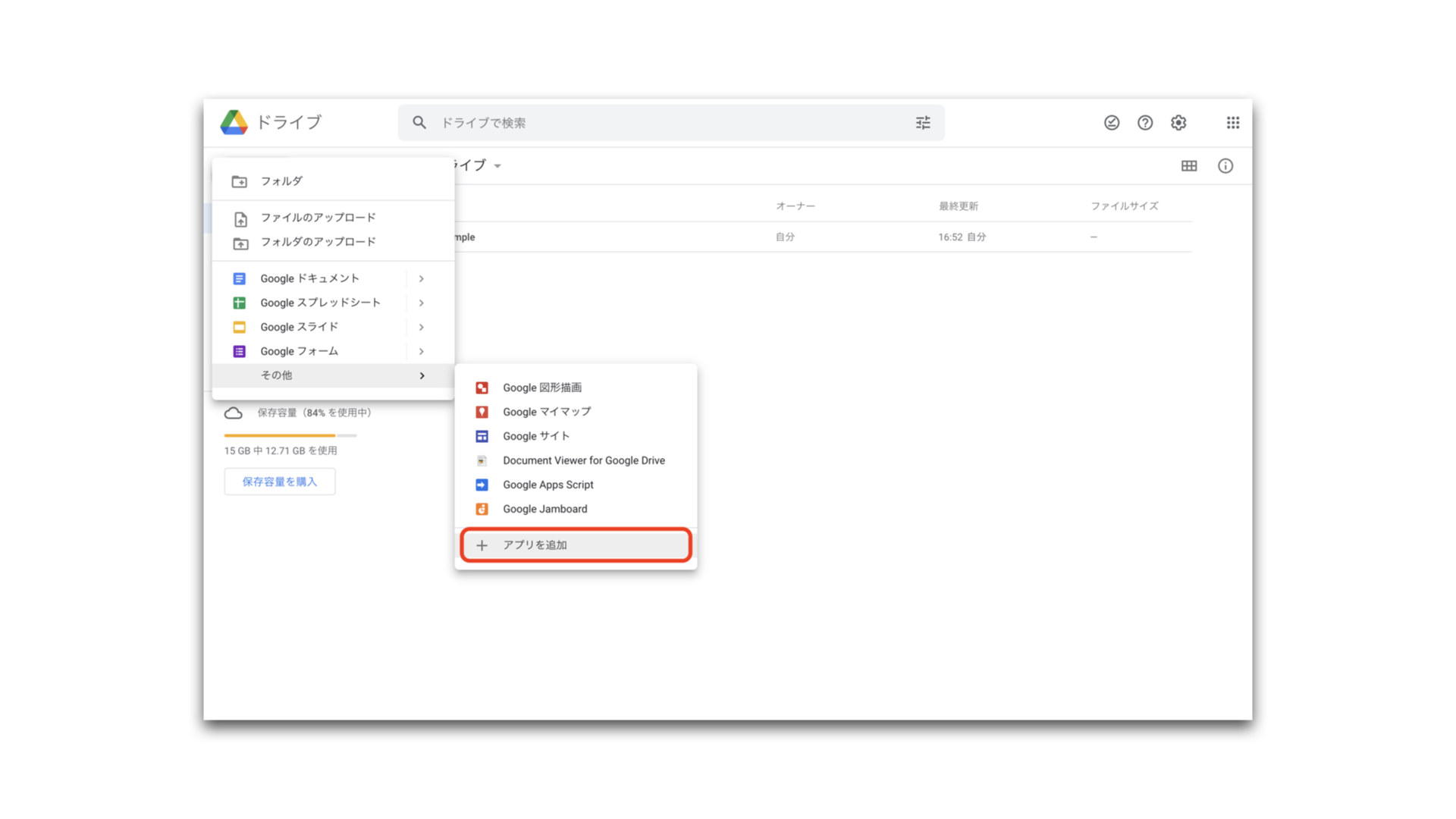The width and height of the screenshot is (1456, 819).
Task: Click the Google Docs blue icon
Action: (x=239, y=279)
